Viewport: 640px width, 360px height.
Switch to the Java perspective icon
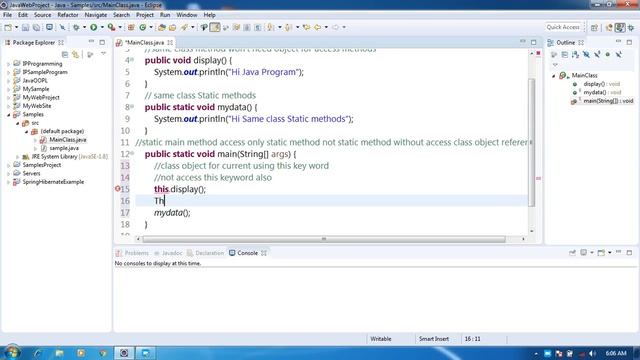tap(620, 27)
